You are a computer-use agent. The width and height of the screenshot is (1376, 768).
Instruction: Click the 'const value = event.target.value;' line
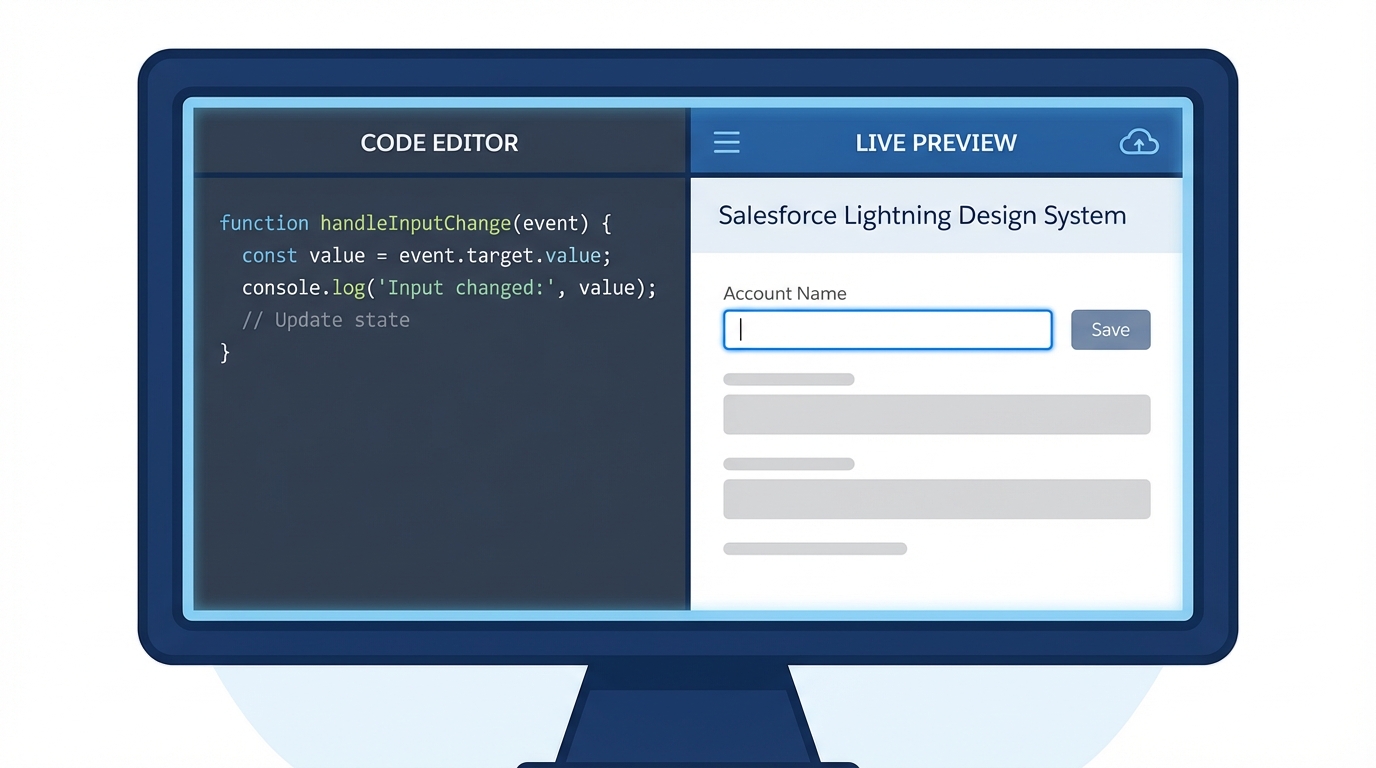(x=426, y=256)
